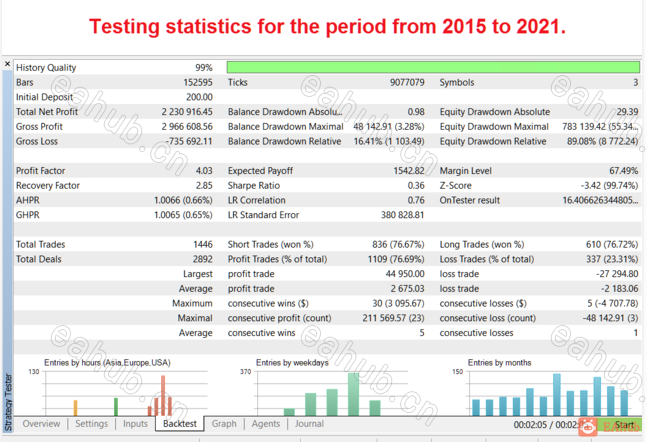The width and height of the screenshot is (649, 442).
Task: Click average loss trade value -2 183.06
Action: point(620,288)
